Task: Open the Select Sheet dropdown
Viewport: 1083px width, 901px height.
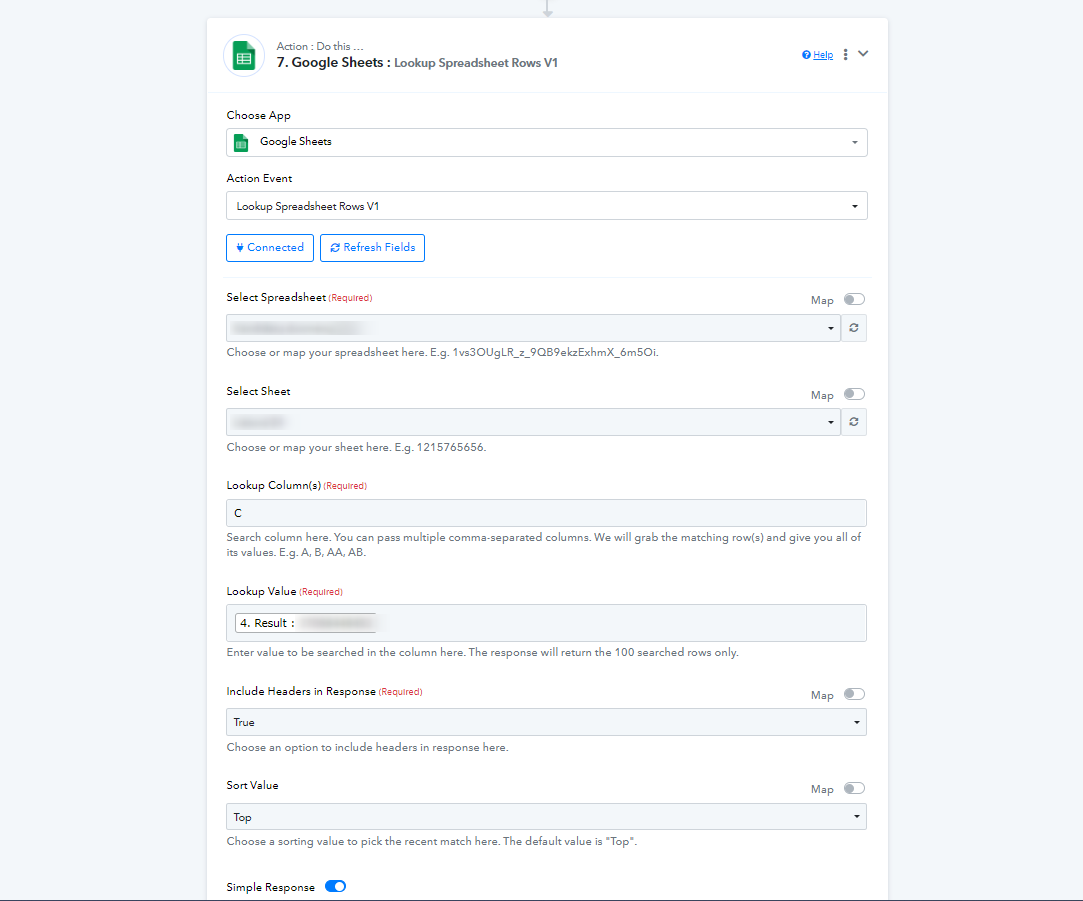Action: (x=533, y=422)
